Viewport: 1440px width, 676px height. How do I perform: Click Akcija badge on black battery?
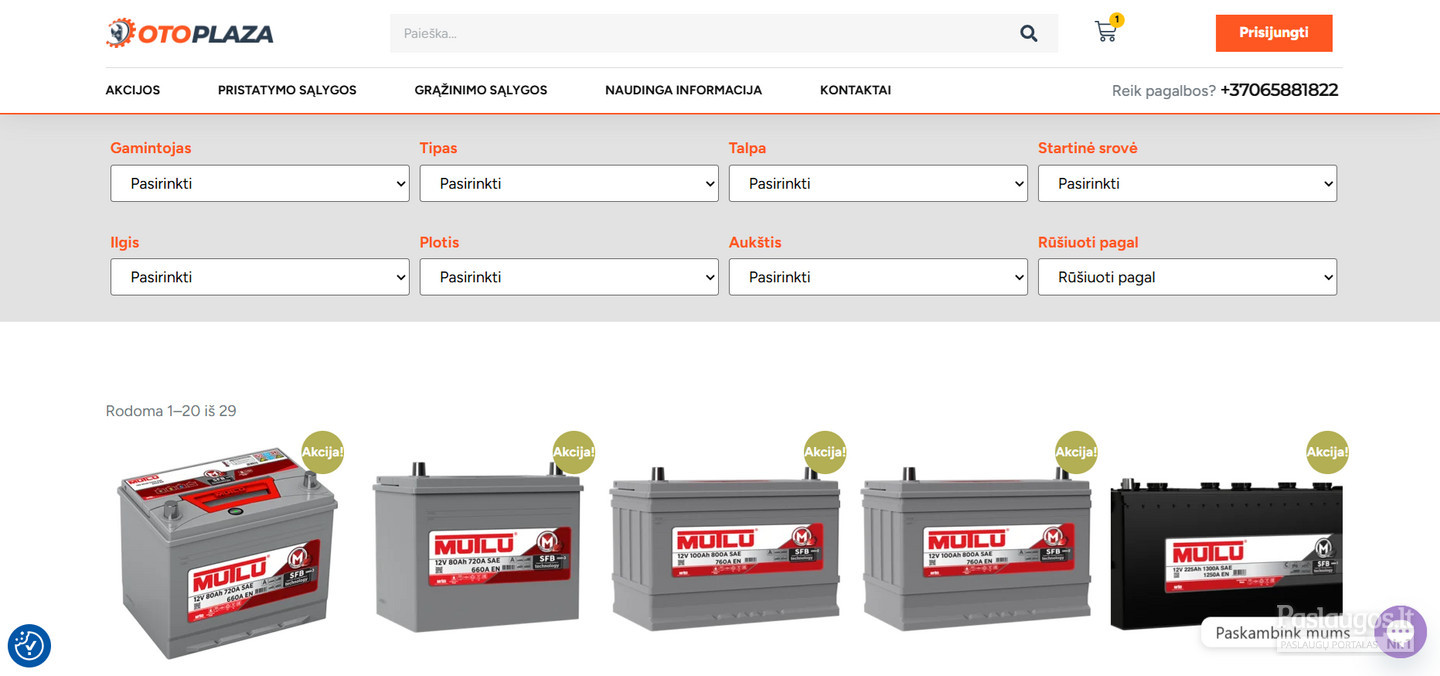[x=1327, y=452]
